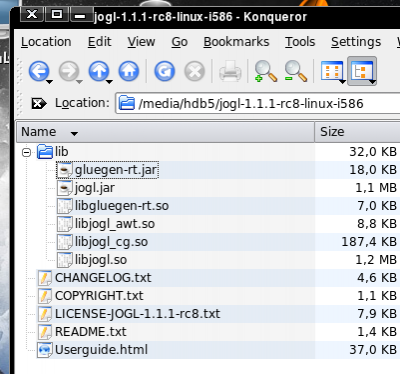The width and height of the screenshot is (400, 374).
Task: Click the libgluegen-rt.so library file icon
Action: [x=64, y=206]
